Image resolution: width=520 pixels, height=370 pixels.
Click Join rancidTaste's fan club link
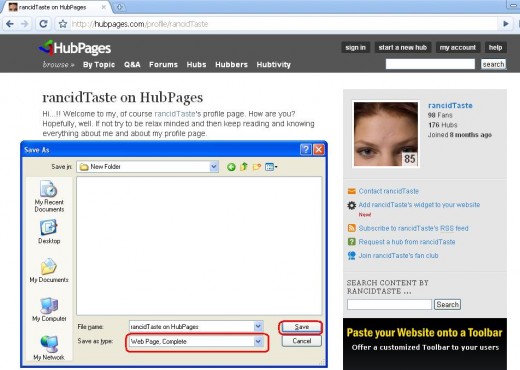pos(398,256)
